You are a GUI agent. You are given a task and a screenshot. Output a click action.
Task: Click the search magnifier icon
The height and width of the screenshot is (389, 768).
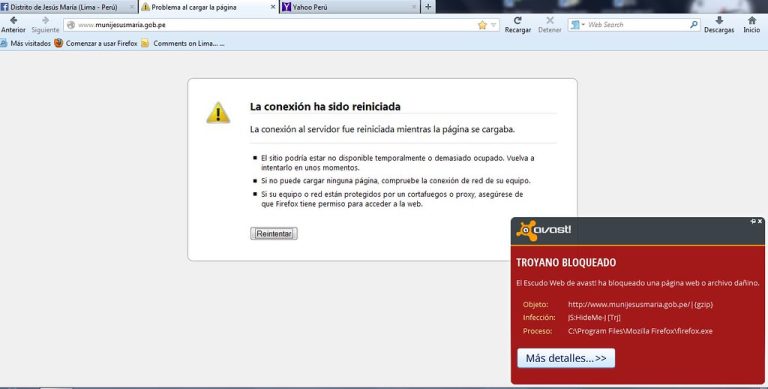pyautogui.click(x=694, y=24)
